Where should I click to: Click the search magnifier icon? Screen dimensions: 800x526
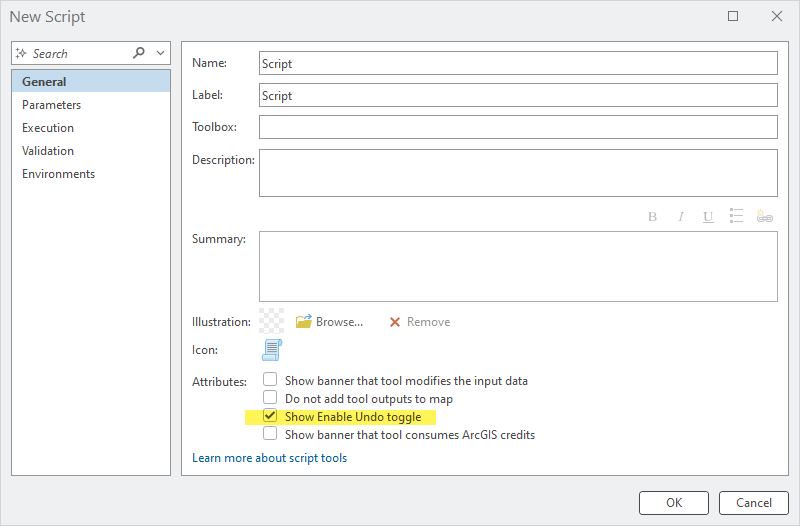(139, 53)
